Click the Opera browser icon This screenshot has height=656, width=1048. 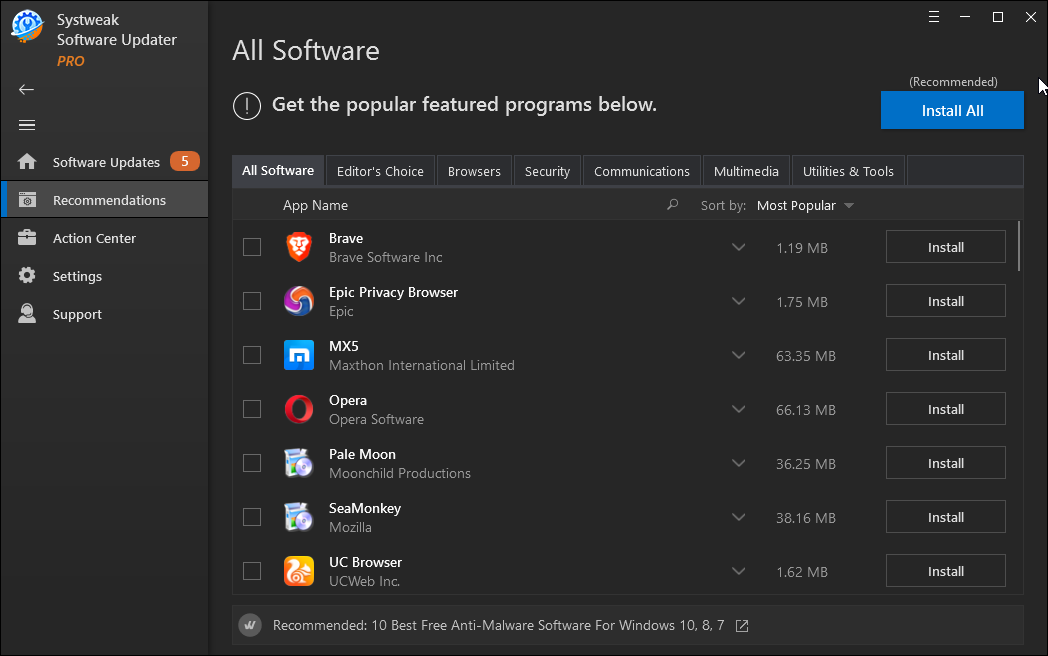(x=299, y=409)
